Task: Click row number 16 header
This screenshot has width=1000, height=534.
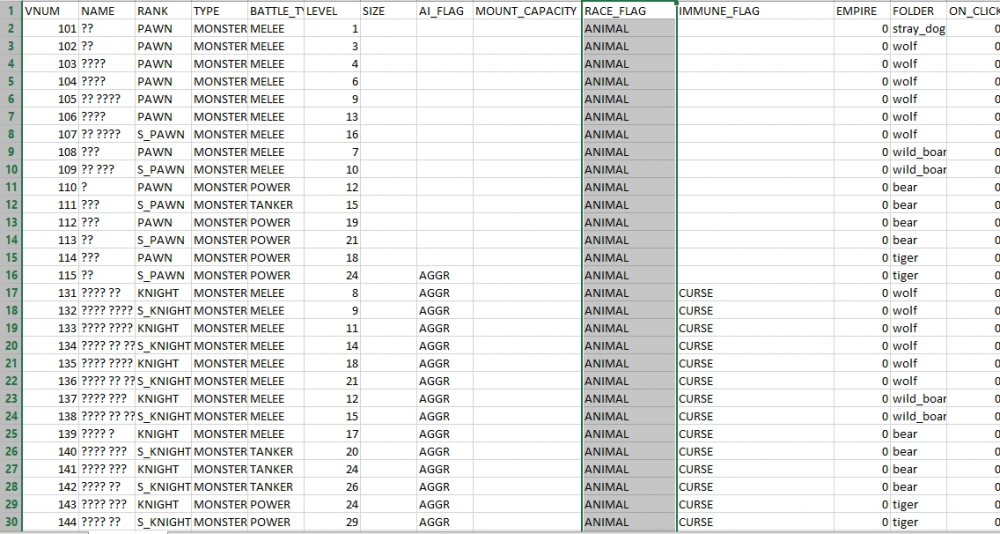Action: point(11,276)
